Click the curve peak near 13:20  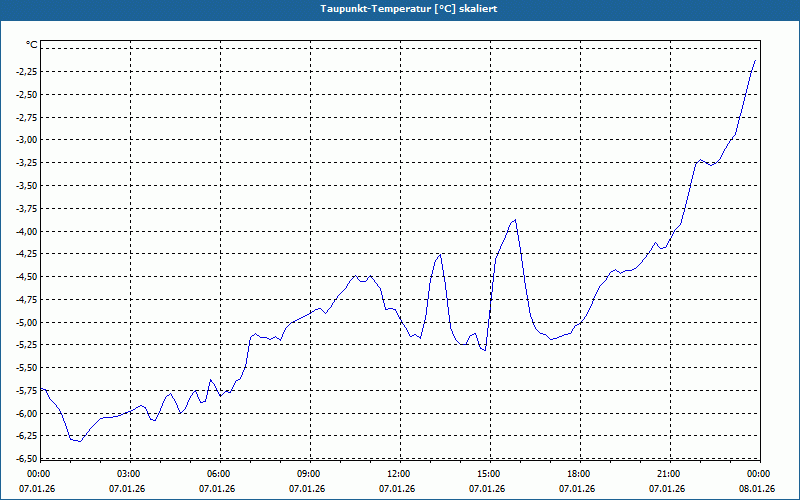(x=440, y=254)
